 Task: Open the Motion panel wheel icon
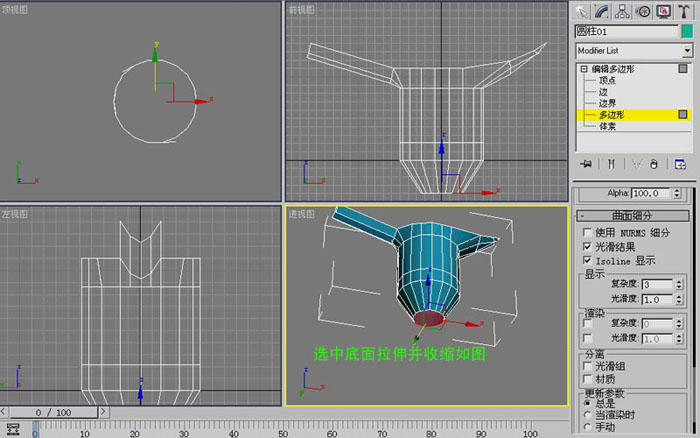point(643,12)
